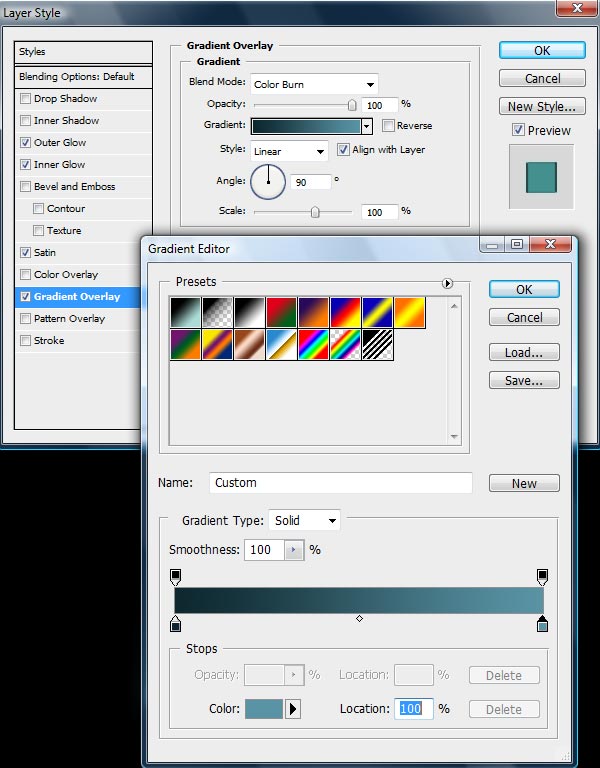Click the Smoothness stepper arrow

294,550
